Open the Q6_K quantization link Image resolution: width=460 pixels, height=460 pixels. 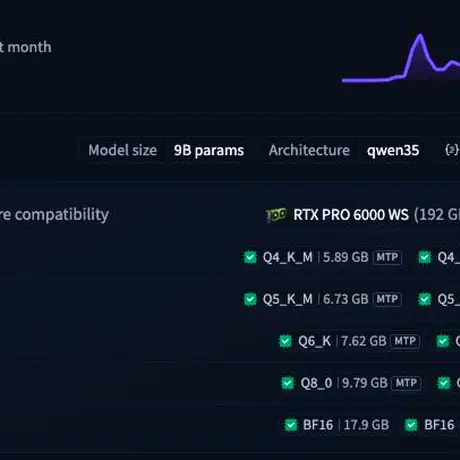315,341
